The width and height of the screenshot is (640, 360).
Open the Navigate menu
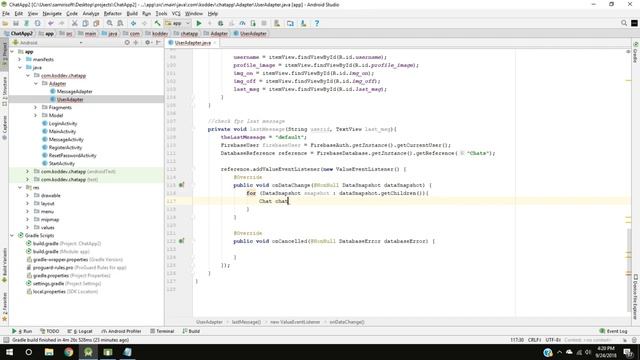pos(52,13)
